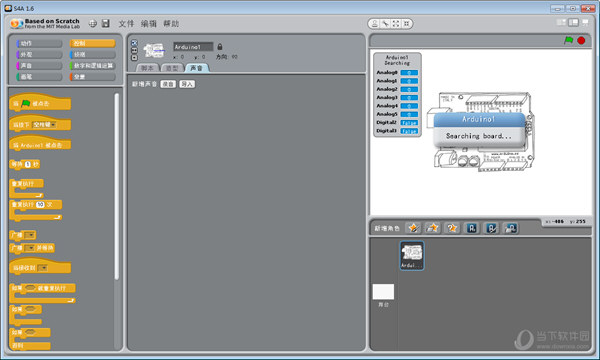Click the current sprite preview thumbnail in header
This screenshot has height=360, width=600.
[x=154, y=50]
